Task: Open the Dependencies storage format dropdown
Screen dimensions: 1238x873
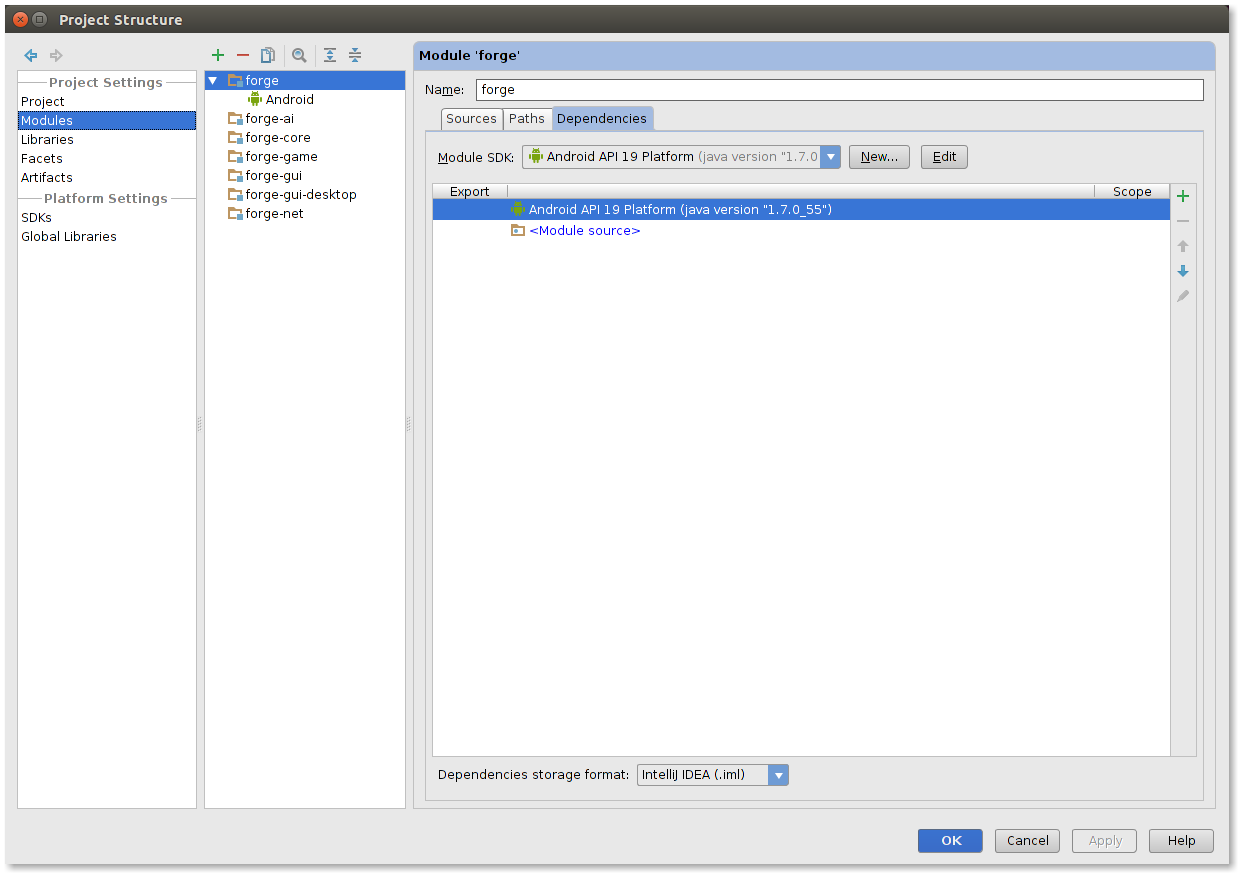Action: (x=778, y=775)
